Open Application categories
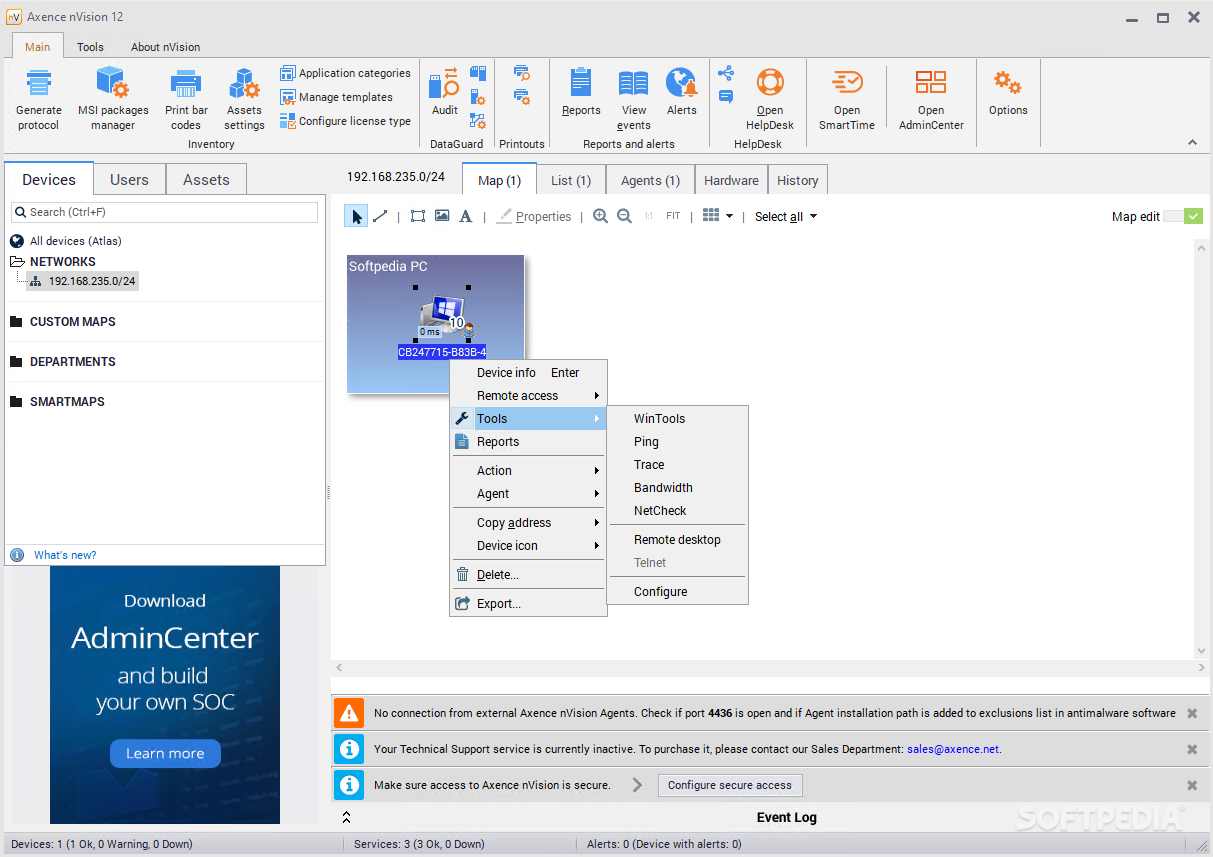This screenshot has width=1213, height=857. [345, 73]
